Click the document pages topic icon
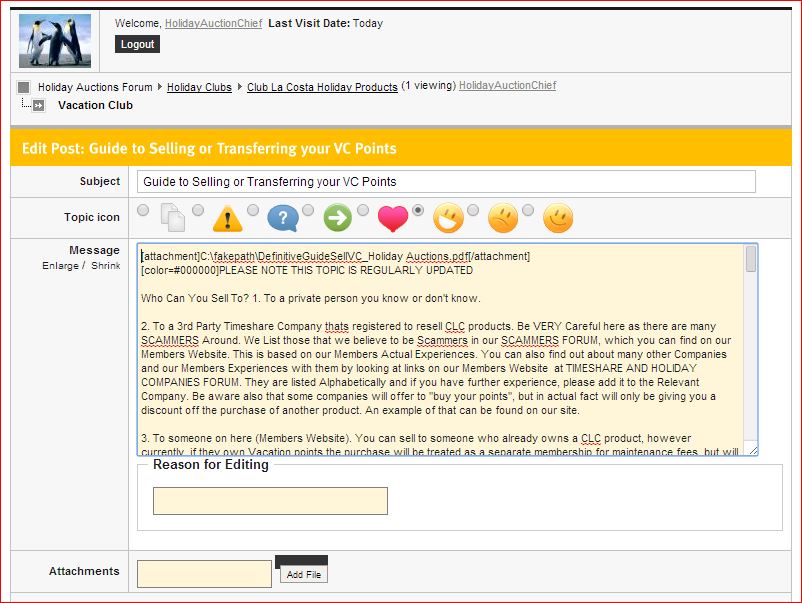This screenshot has height=603, width=802. pos(173,217)
